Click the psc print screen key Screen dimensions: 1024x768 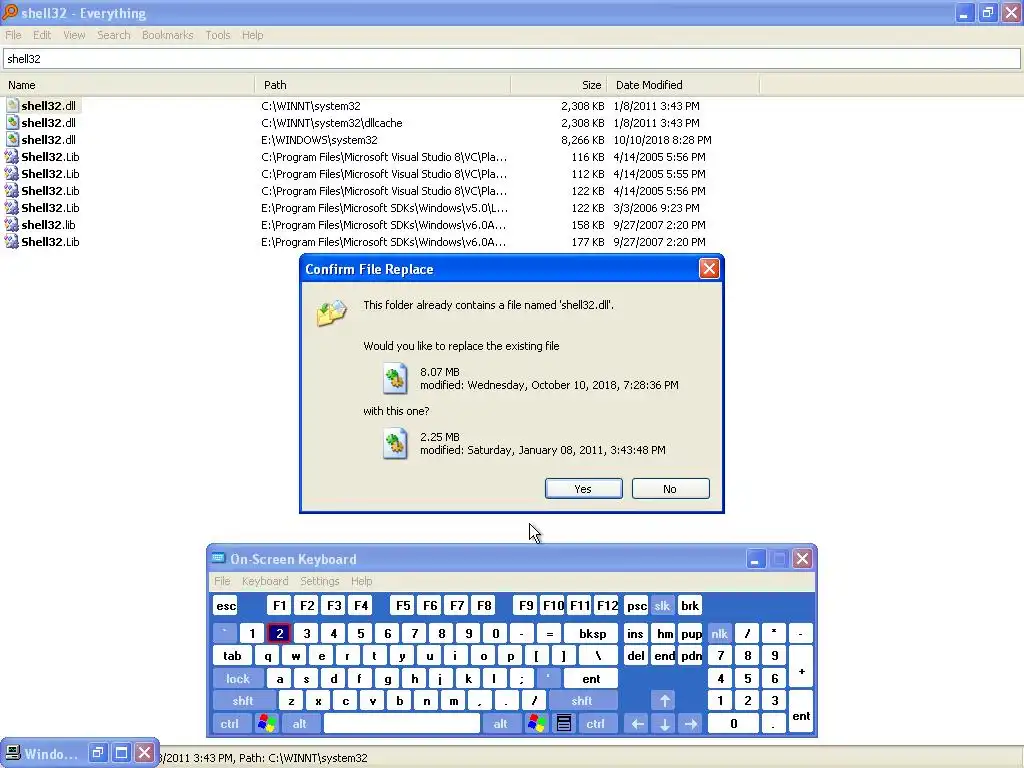coord(636,605)
